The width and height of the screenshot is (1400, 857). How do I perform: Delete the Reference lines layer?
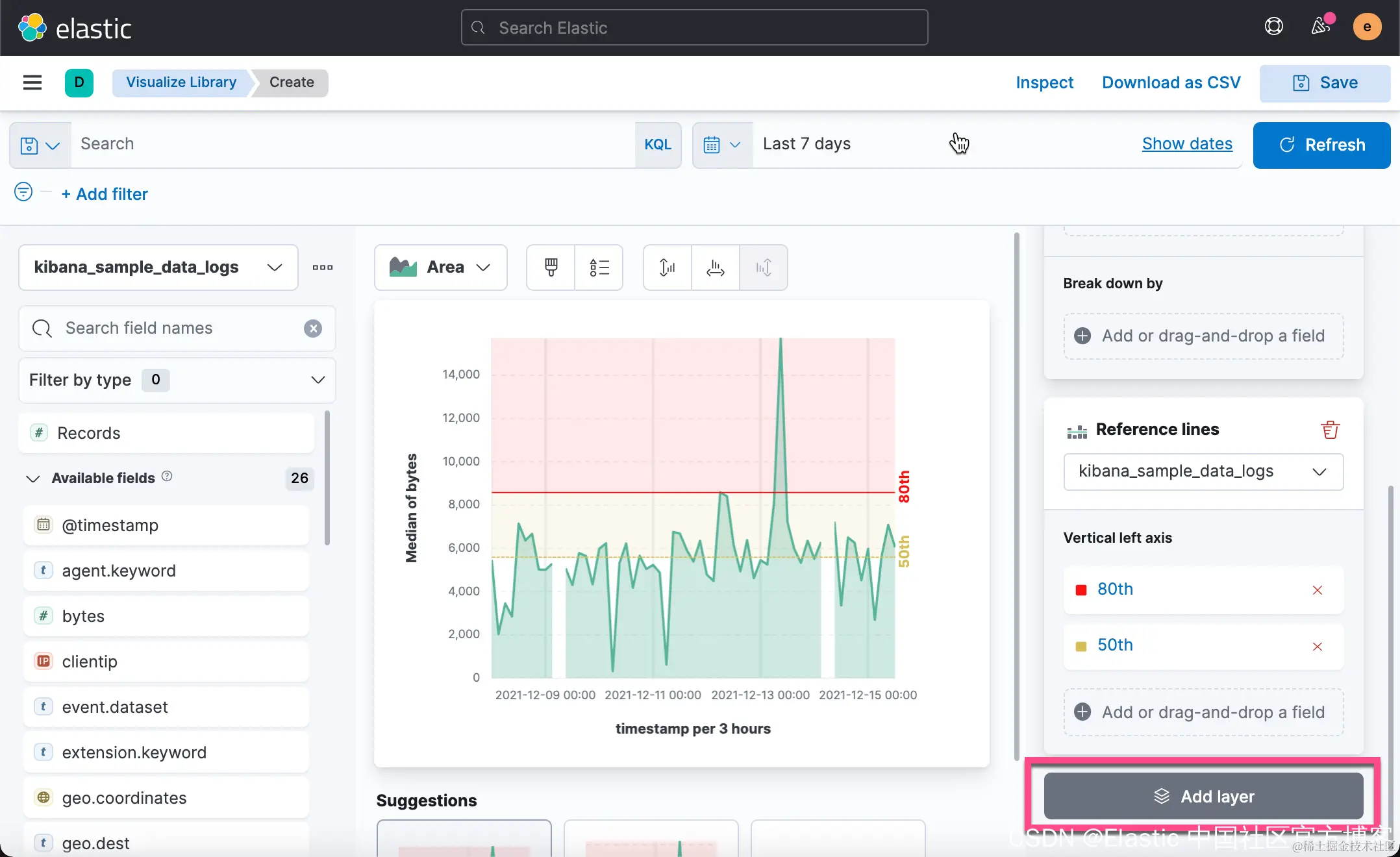pos(1329,430)
